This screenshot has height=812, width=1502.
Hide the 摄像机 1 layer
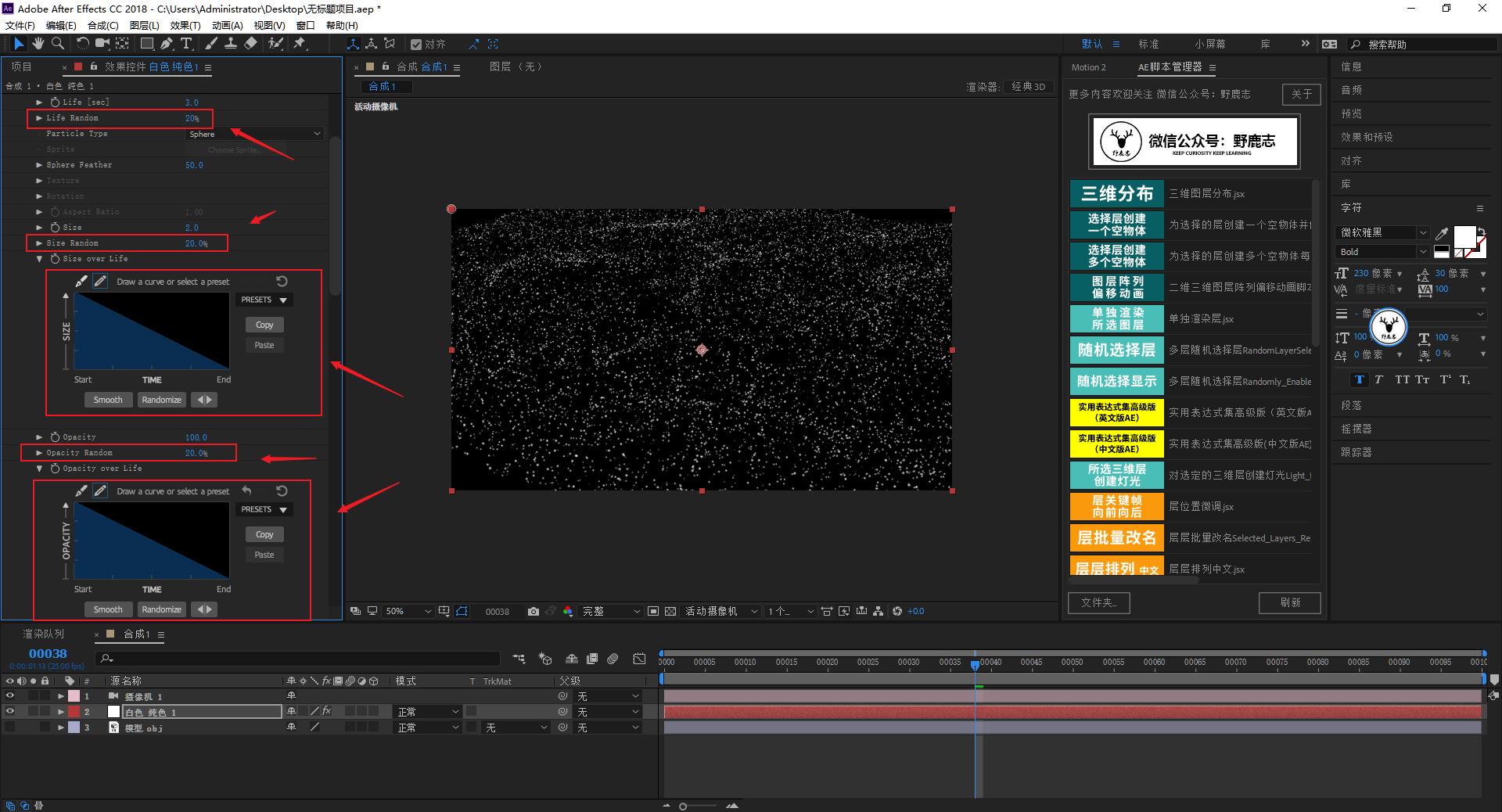pyautogui.click(x=10, y=696)
